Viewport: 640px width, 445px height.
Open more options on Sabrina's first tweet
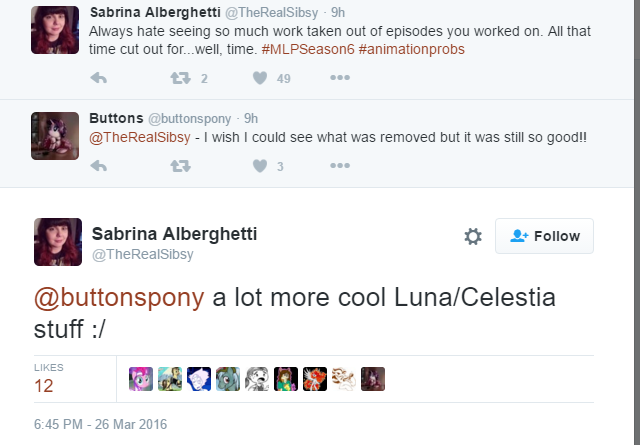(340, 78)
